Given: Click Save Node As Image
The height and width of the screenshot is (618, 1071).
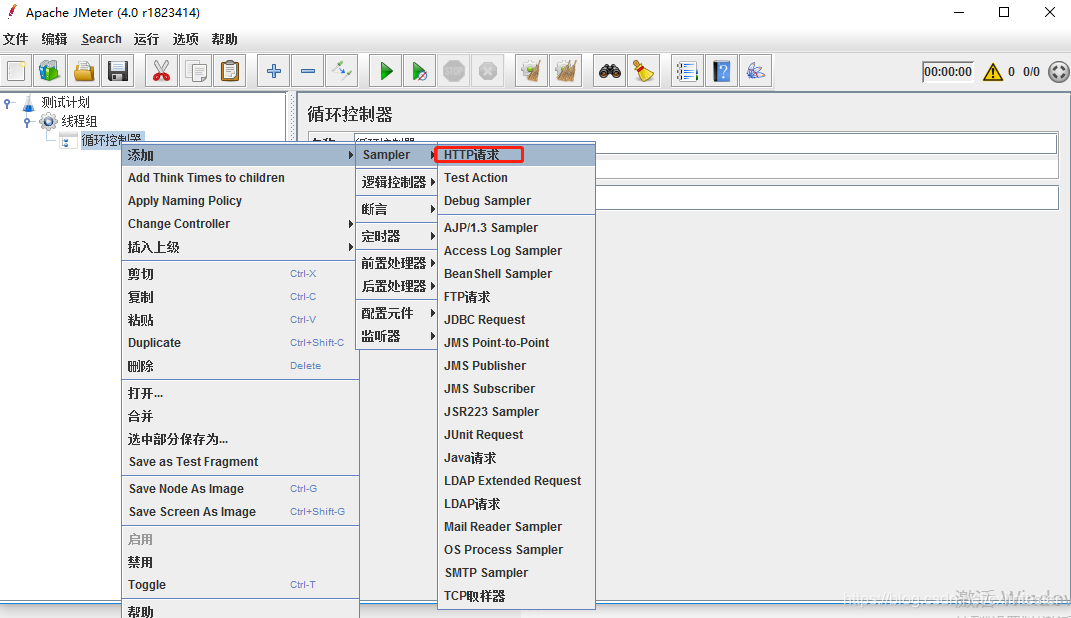Looking at the screenshot, I should [x=240, y=489].
